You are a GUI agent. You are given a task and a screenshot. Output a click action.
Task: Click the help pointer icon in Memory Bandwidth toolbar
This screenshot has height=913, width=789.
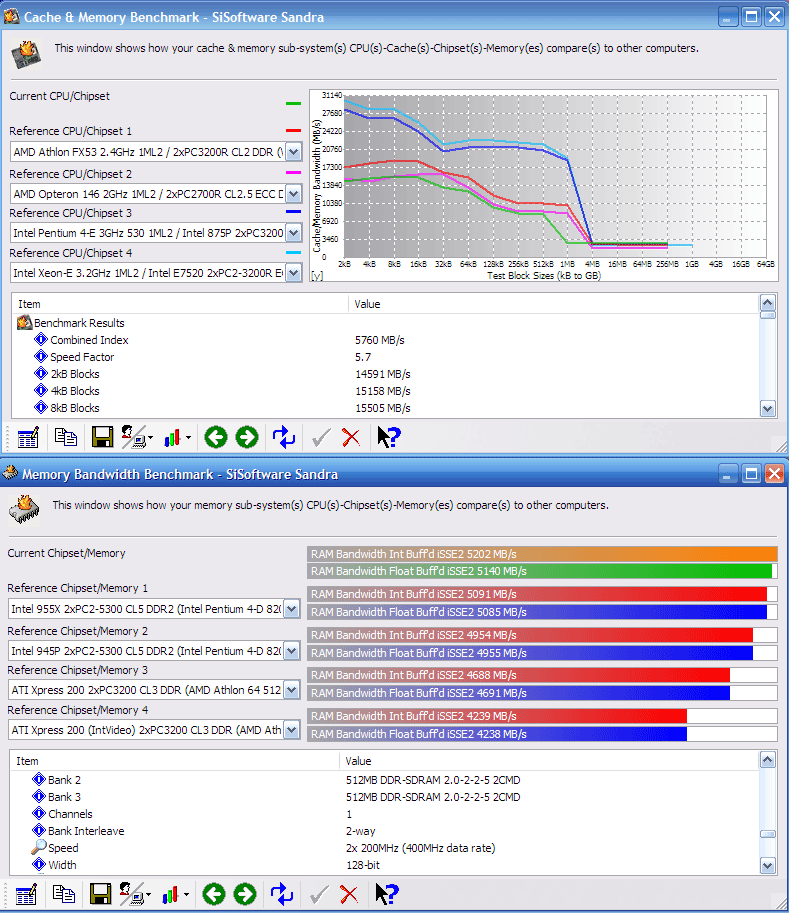click(387, 894)
